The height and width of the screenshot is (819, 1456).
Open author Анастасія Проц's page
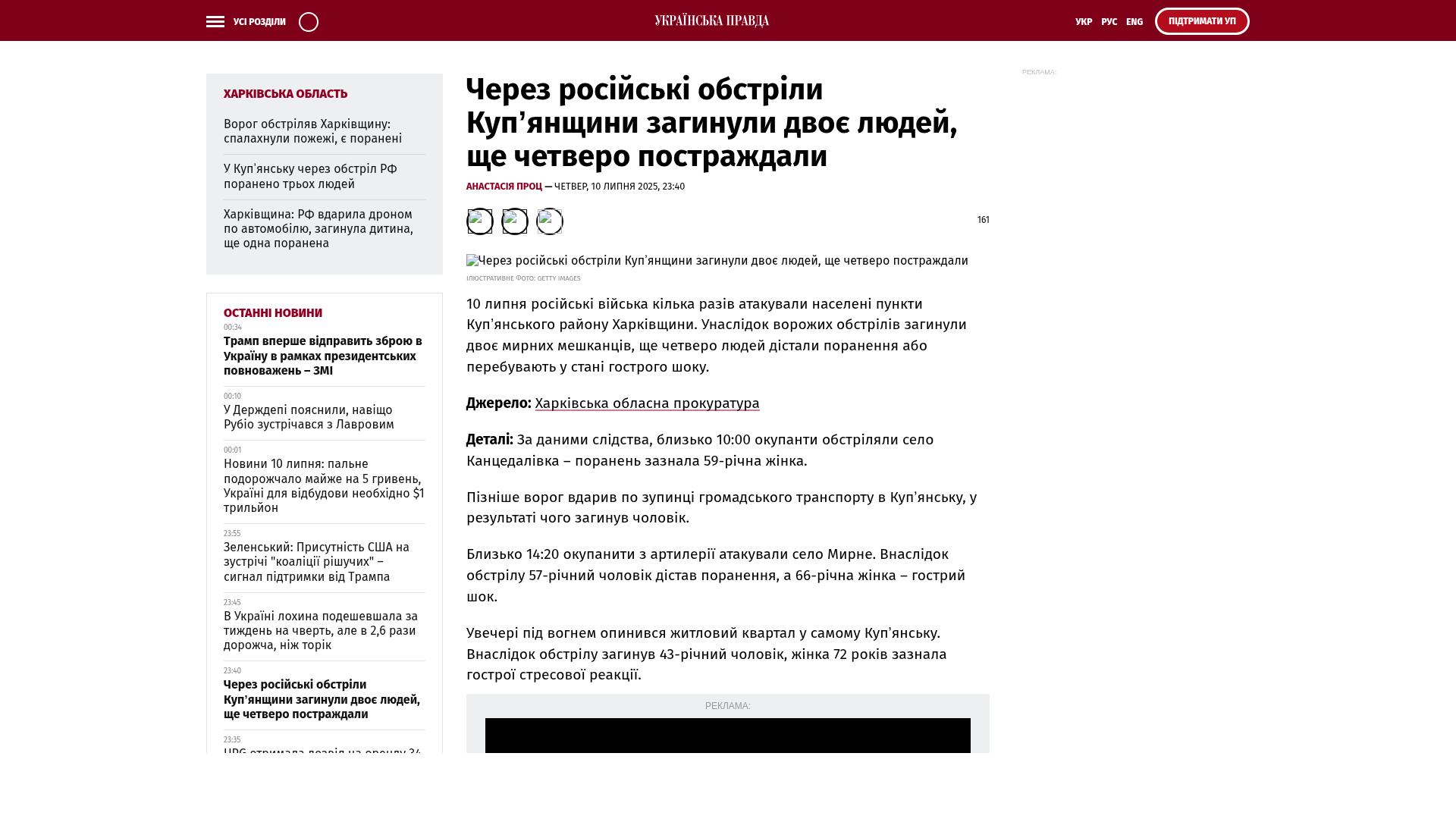point(504,187)
